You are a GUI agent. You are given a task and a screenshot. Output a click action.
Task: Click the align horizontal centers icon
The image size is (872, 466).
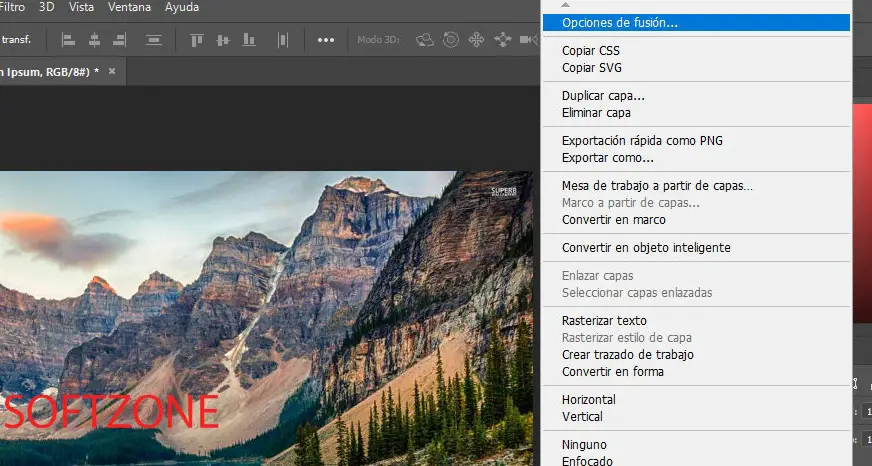(95, 40)
